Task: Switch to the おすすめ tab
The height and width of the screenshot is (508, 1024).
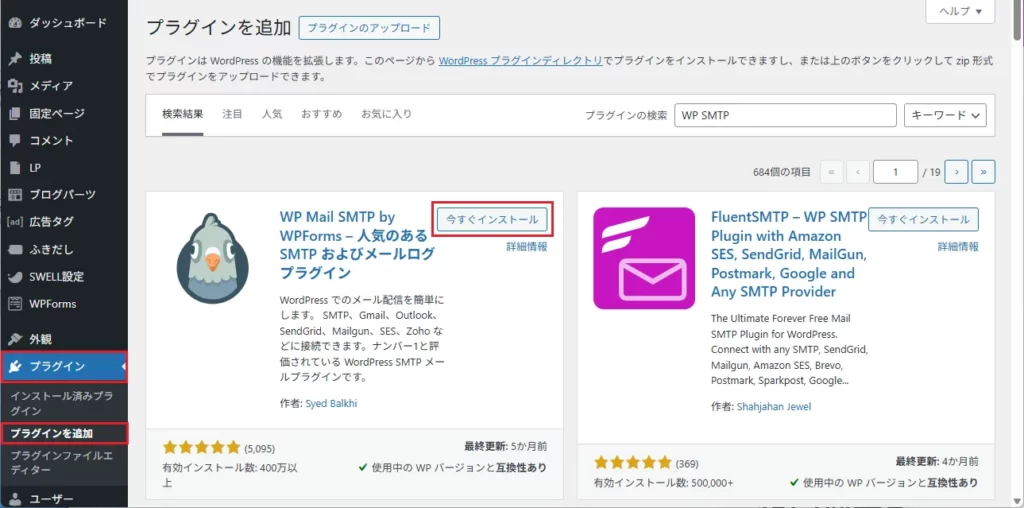Action: [321, 114]
